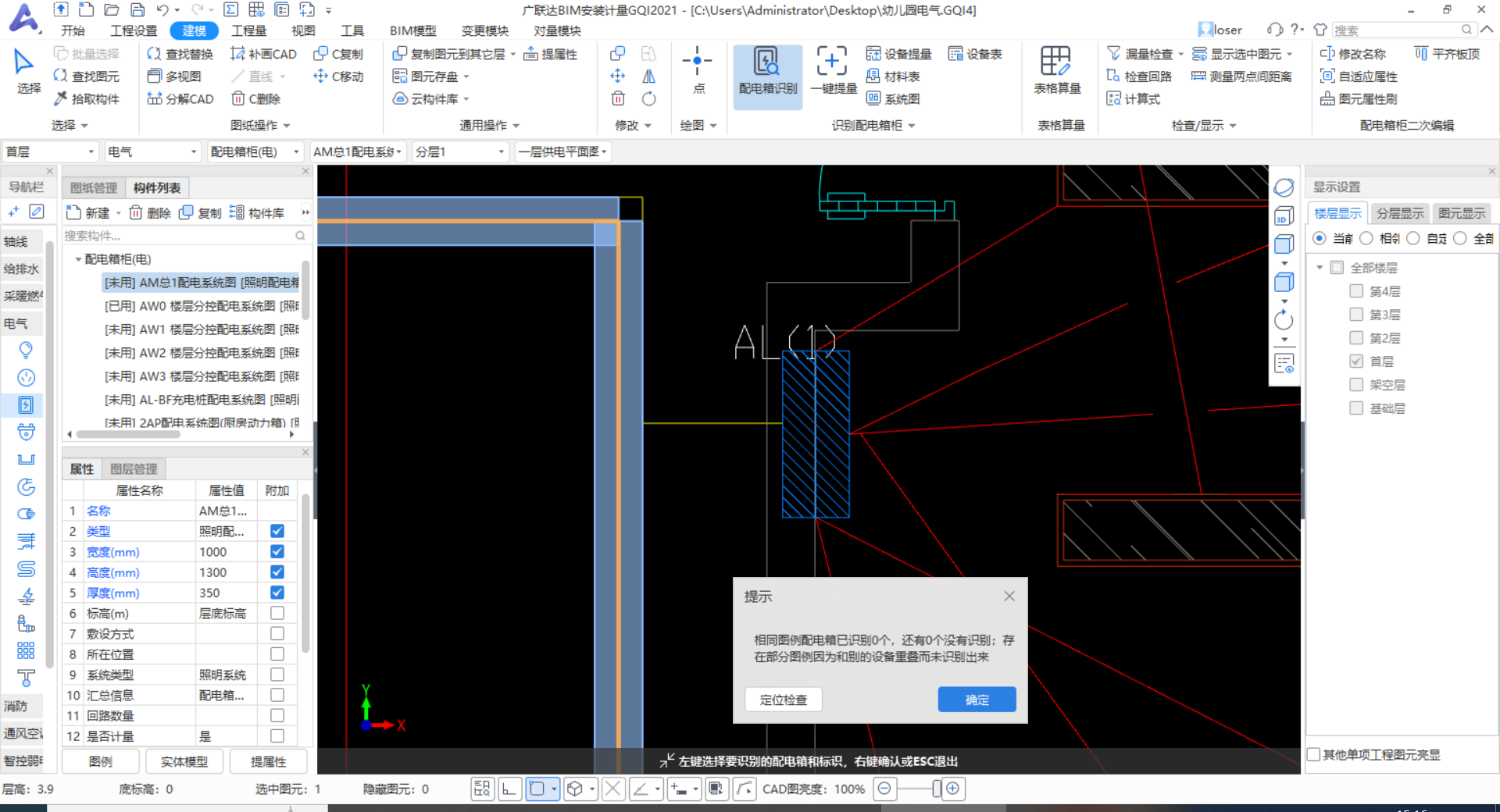Screen dimensions: 1500x812
Task: Open the 首层 floor dropdown
Action: 50,151
